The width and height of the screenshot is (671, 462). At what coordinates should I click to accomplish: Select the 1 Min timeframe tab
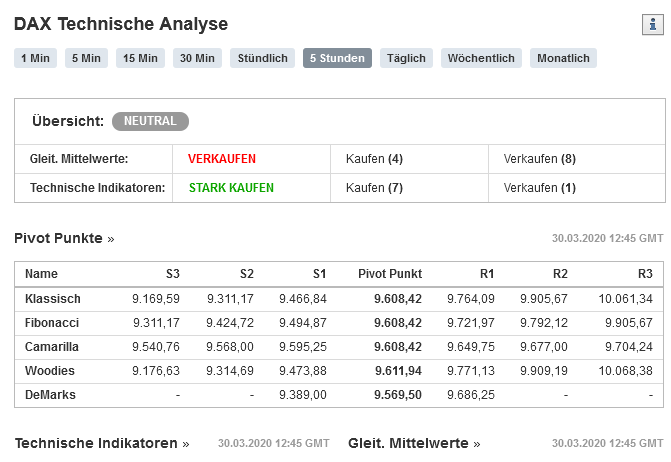point(36,58)
